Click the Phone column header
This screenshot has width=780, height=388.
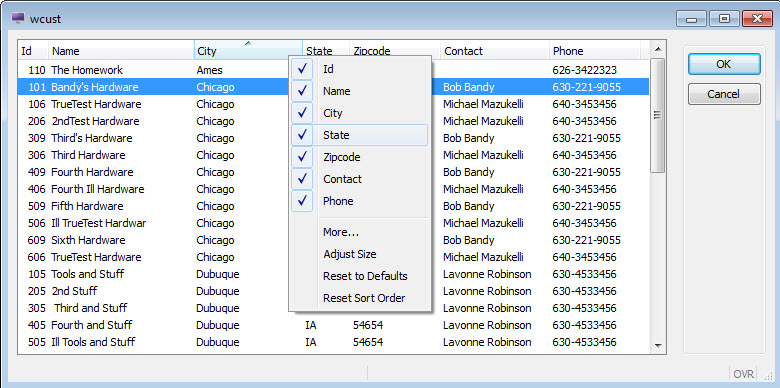(595, 51)
